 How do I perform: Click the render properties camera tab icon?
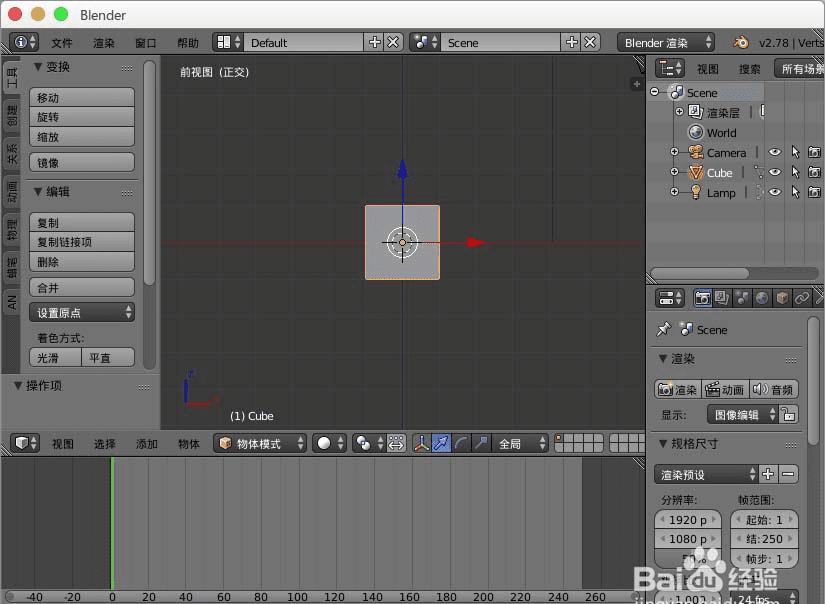pyautogui.click(x=702, y=298)
